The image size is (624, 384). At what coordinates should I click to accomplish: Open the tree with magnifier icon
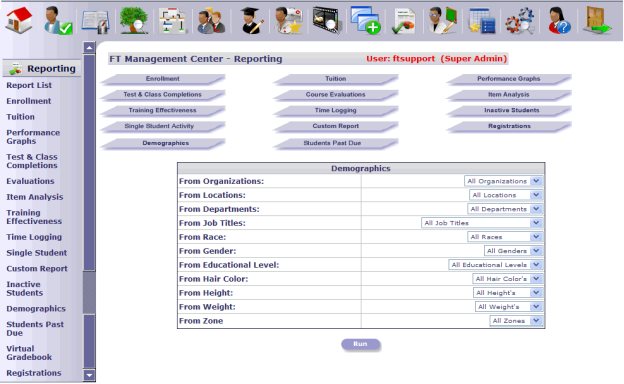point(134,20)
